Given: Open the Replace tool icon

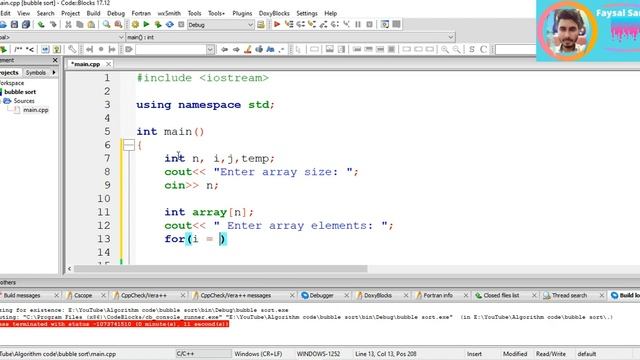Looking at the screenshot, I should [x=118, y=24].
